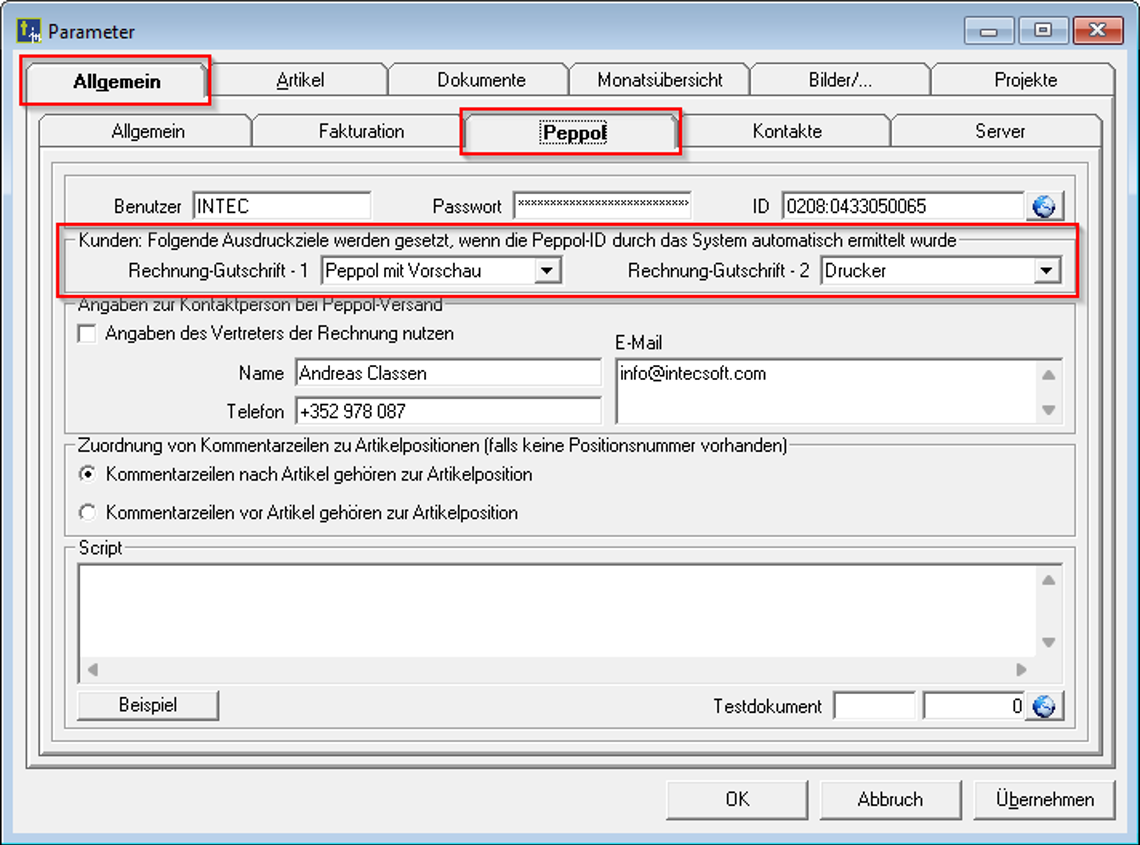Click the Script horizontal scrollbar right arrow

1021,670
